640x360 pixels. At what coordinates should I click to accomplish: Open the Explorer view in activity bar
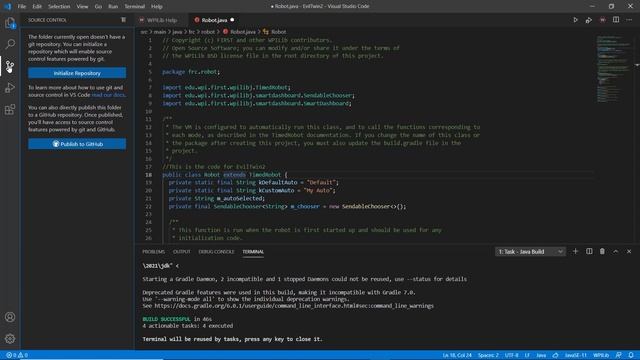point(10,23)
